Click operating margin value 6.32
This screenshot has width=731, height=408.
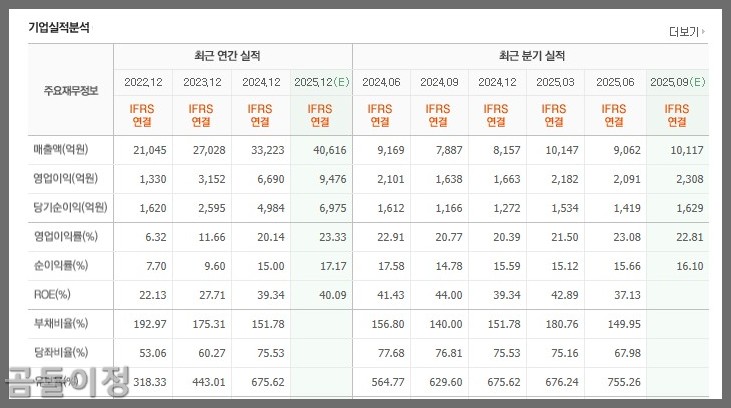pos(156,237)
